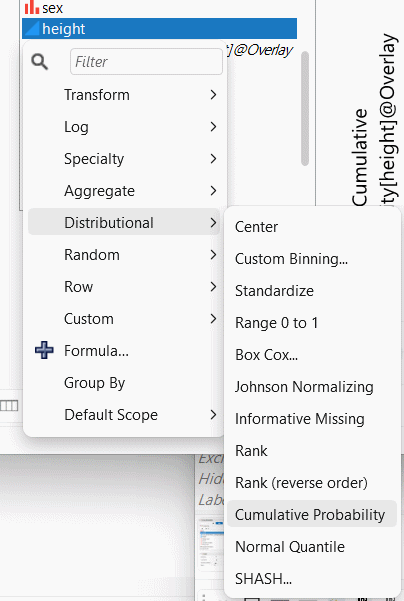Expand the Aggregate submenu arrow

(x=213, y=190)
